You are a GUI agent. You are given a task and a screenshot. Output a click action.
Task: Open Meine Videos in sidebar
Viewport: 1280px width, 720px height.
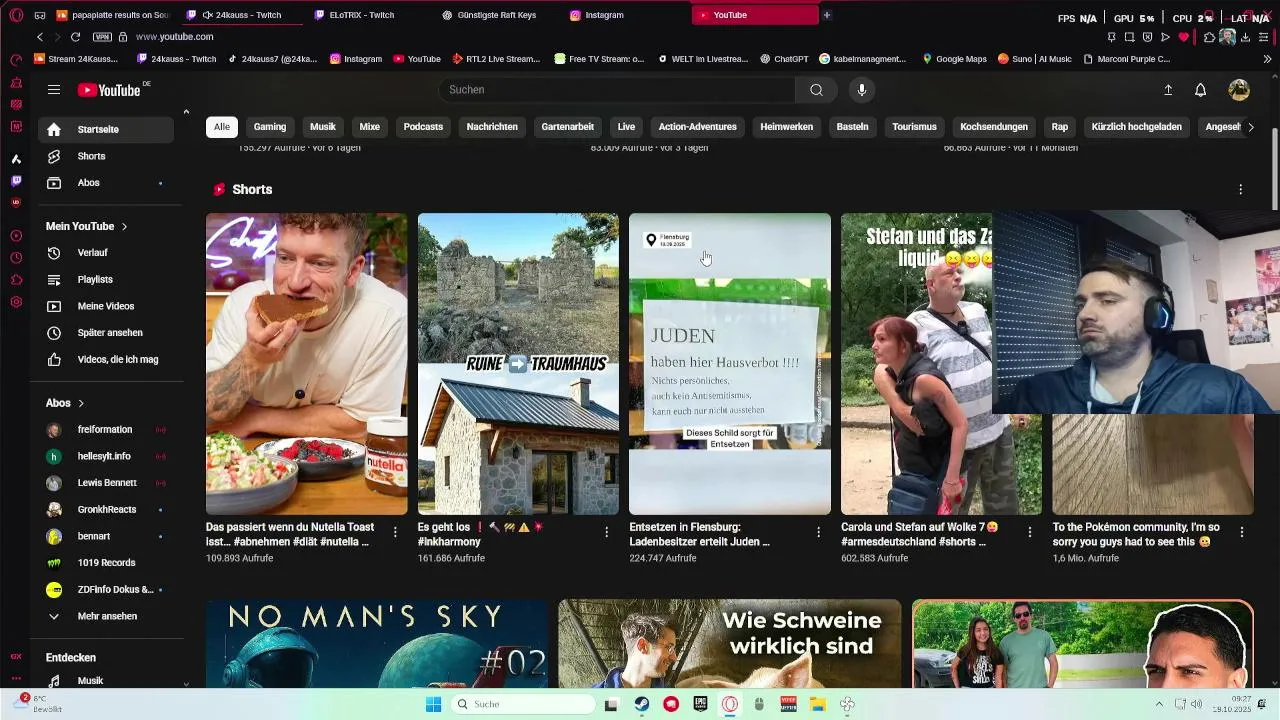(106, 306)
